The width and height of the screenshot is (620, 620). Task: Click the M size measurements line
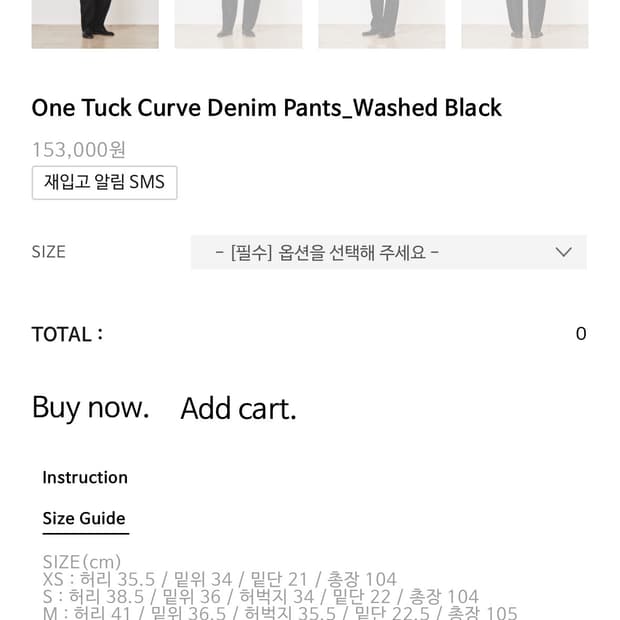(x=280, y=612)
